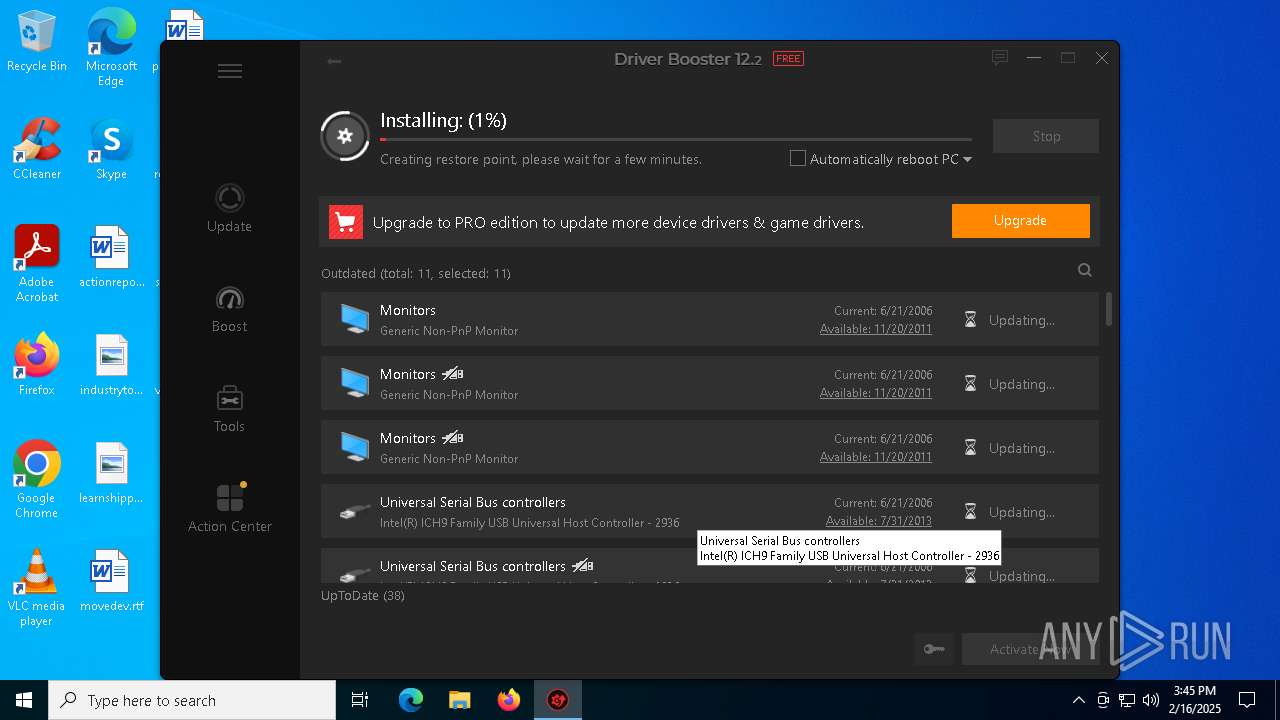Expand the UpToDate (38) section
The width and height of the screenshot is (1280, 720).
pos(363,595)
